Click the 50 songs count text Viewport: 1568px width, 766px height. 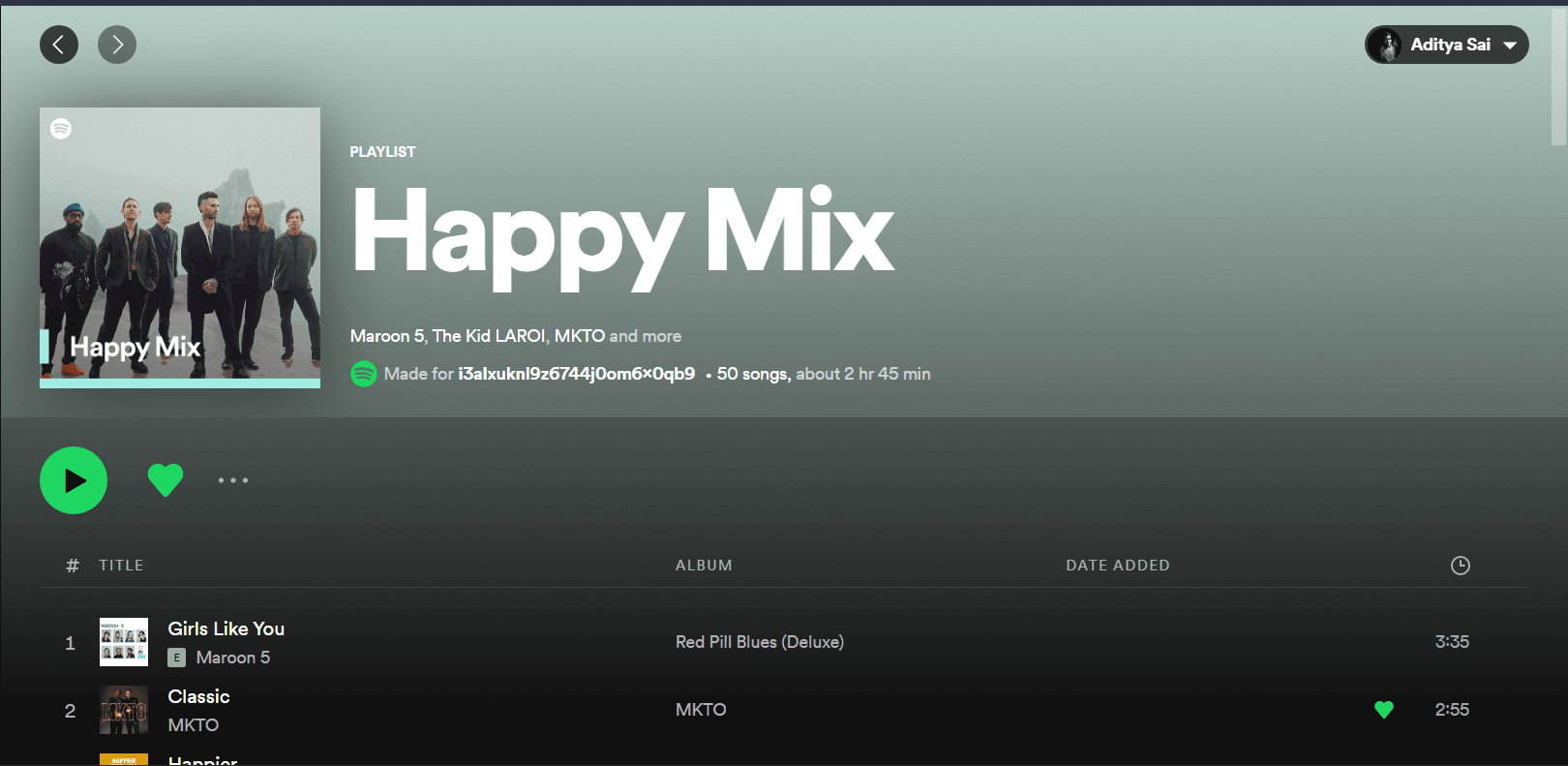click(x=752, y=374)
